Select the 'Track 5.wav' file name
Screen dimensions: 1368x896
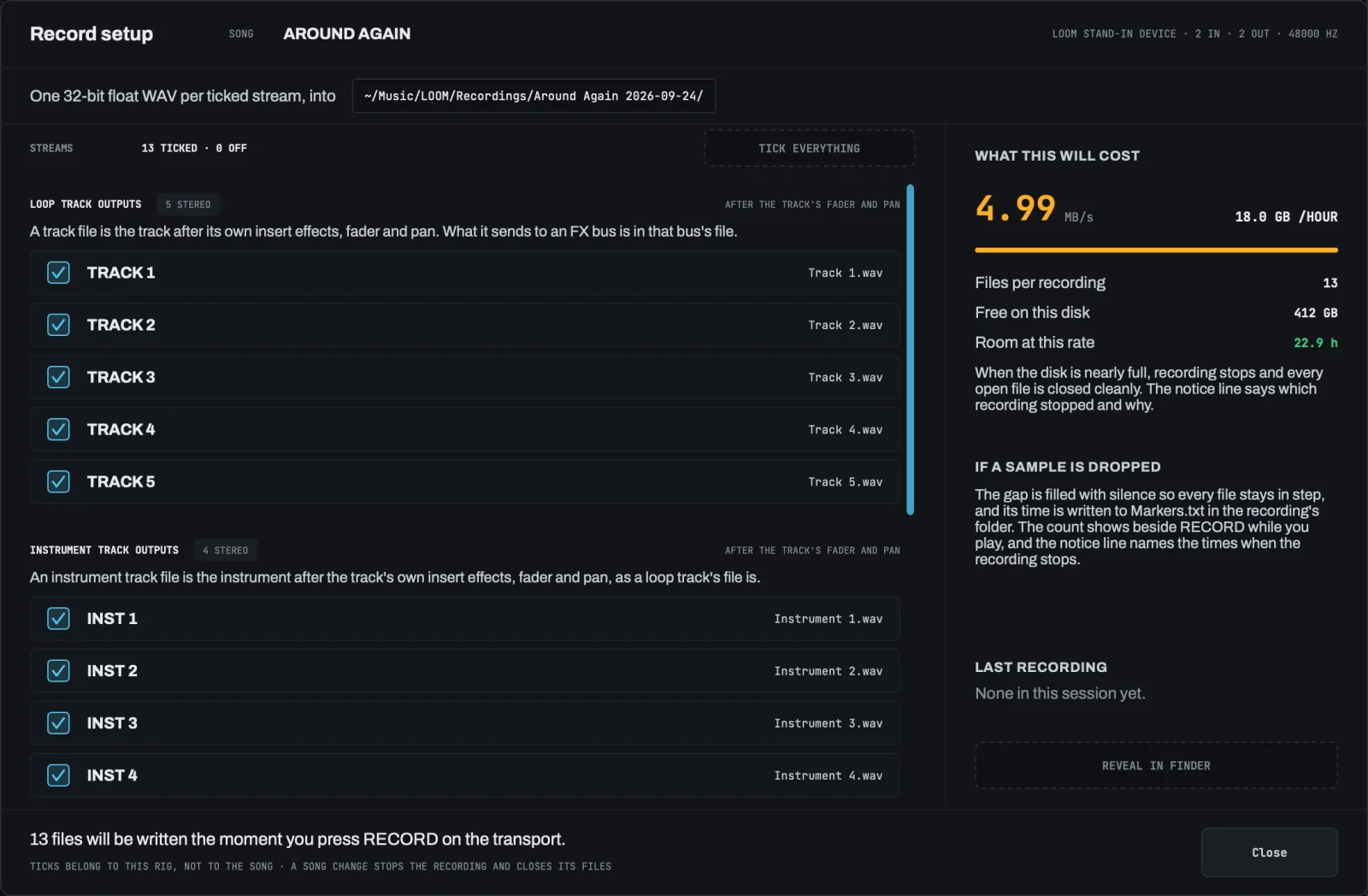[x=846, y=481]
